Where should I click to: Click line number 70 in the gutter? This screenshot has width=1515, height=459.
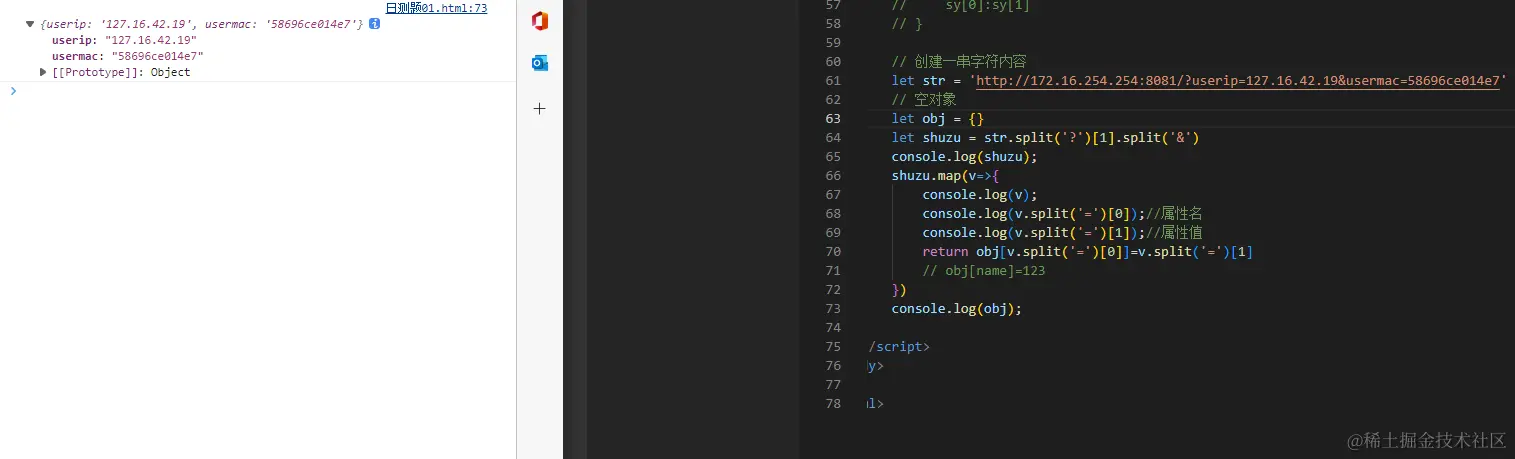(x=834, y=252)
